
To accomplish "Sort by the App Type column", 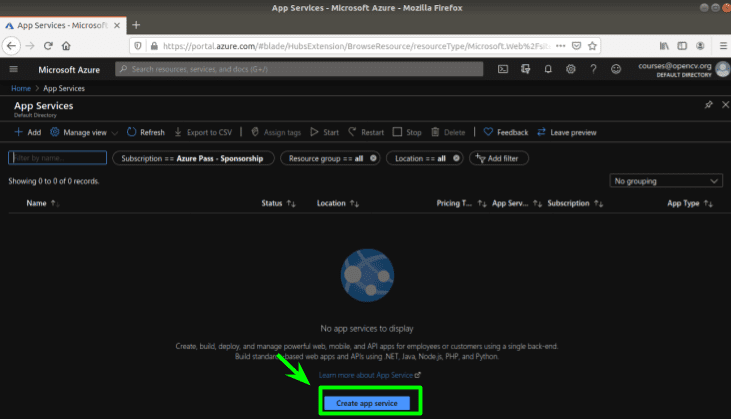I will click(683, 203).
